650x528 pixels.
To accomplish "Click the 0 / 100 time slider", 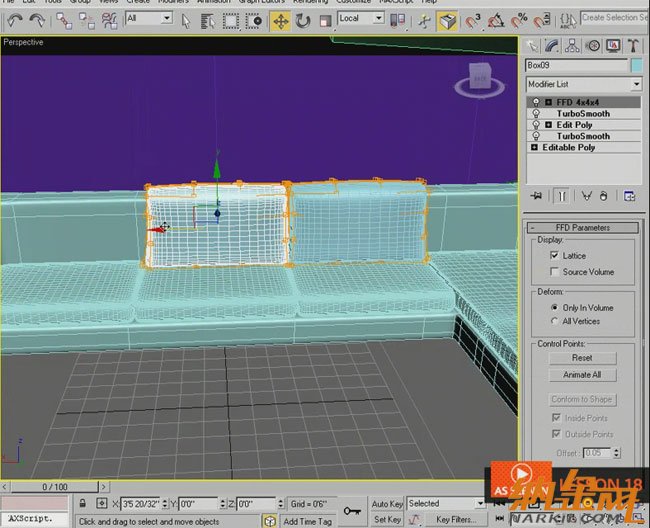I will pos(54,487).
